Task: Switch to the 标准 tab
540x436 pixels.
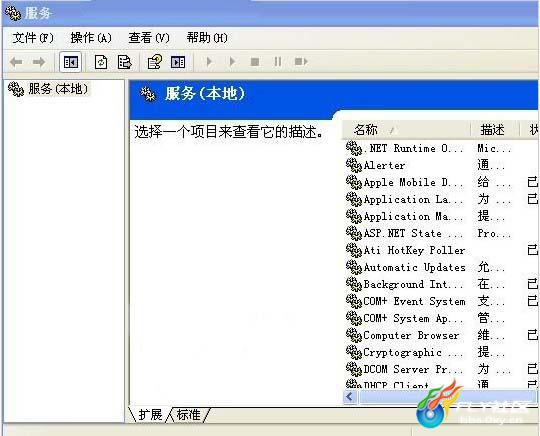Action: [188, 415]
